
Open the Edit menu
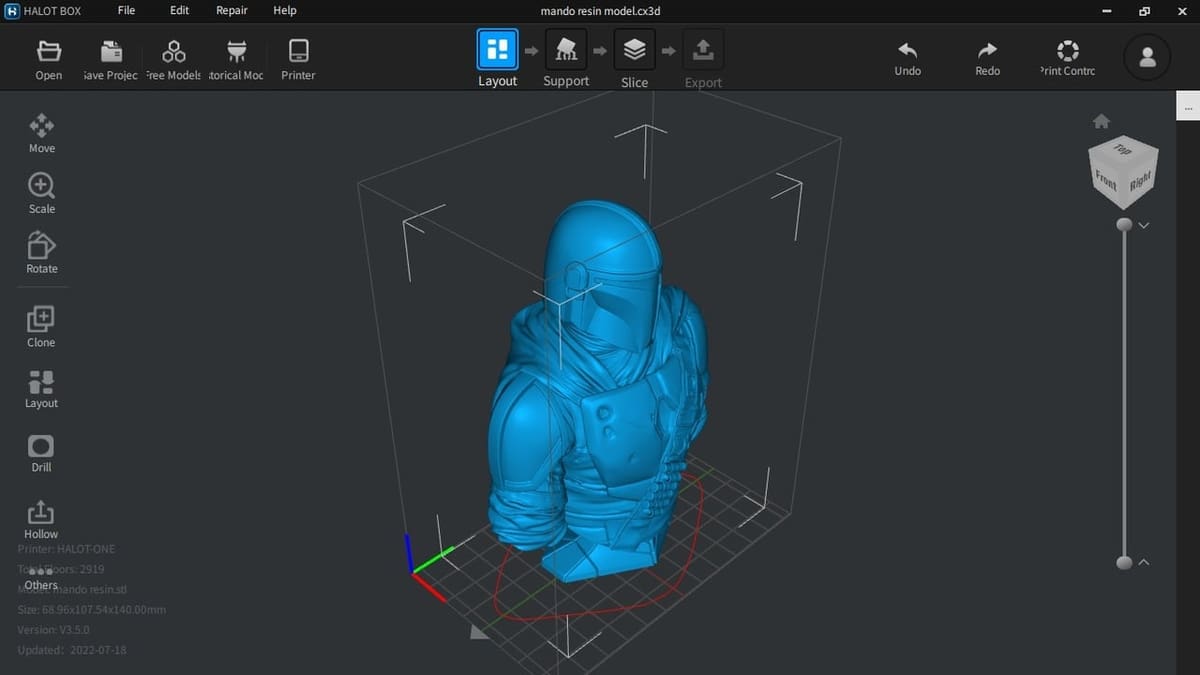coord(179,10)
